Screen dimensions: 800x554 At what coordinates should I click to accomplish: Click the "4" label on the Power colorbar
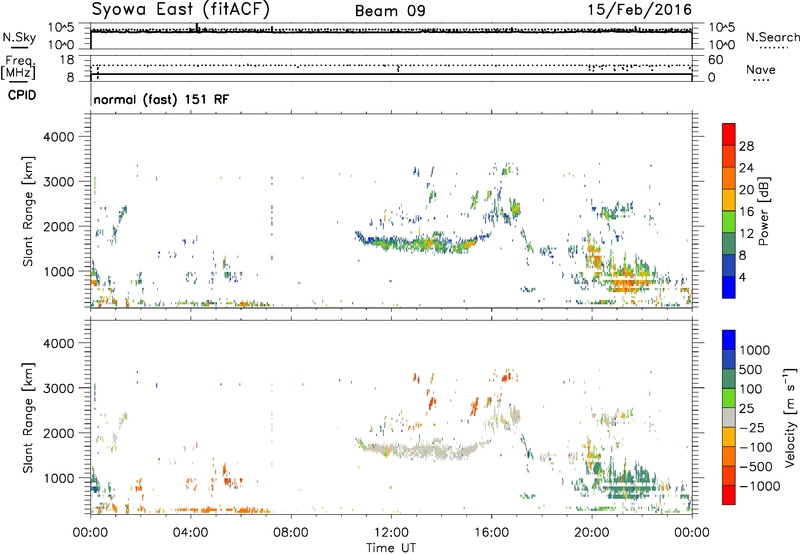[742, 277]
